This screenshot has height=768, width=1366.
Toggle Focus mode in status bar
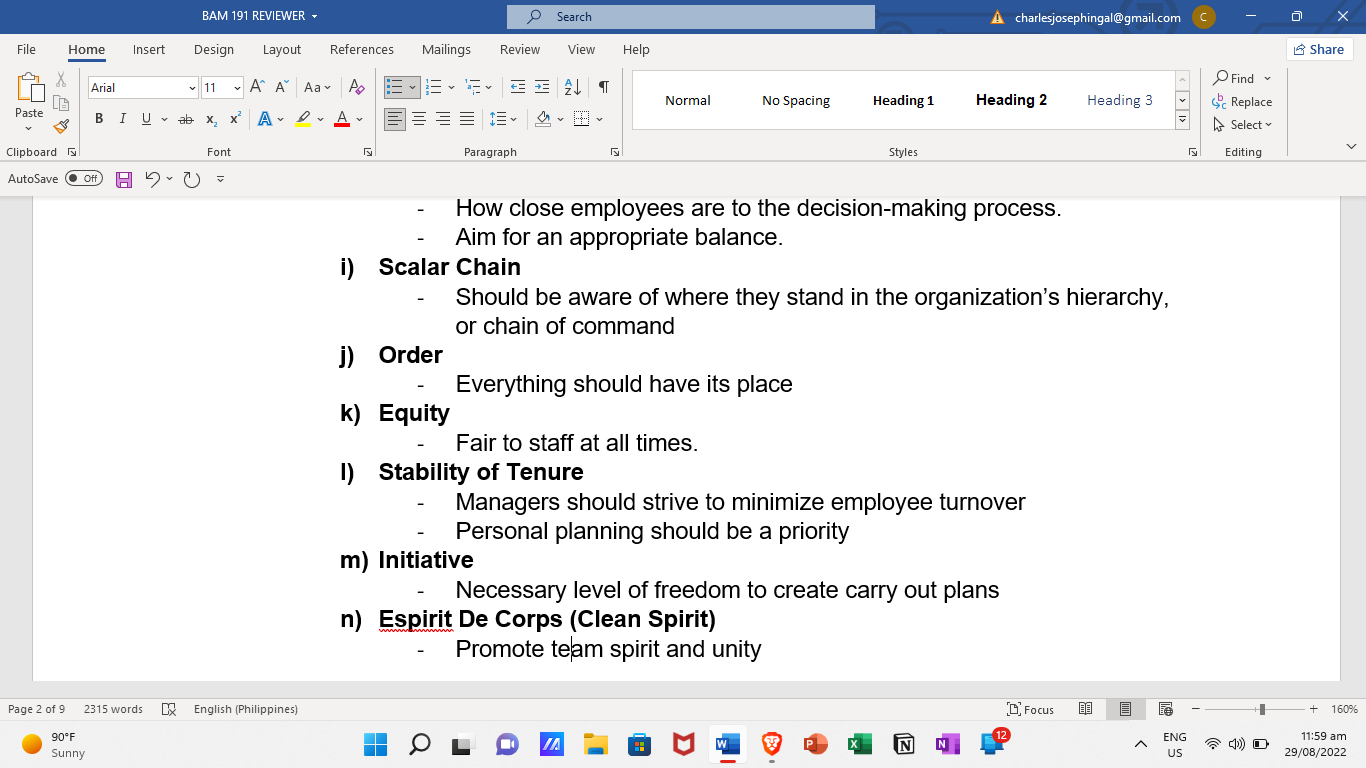coord(1030,709)
